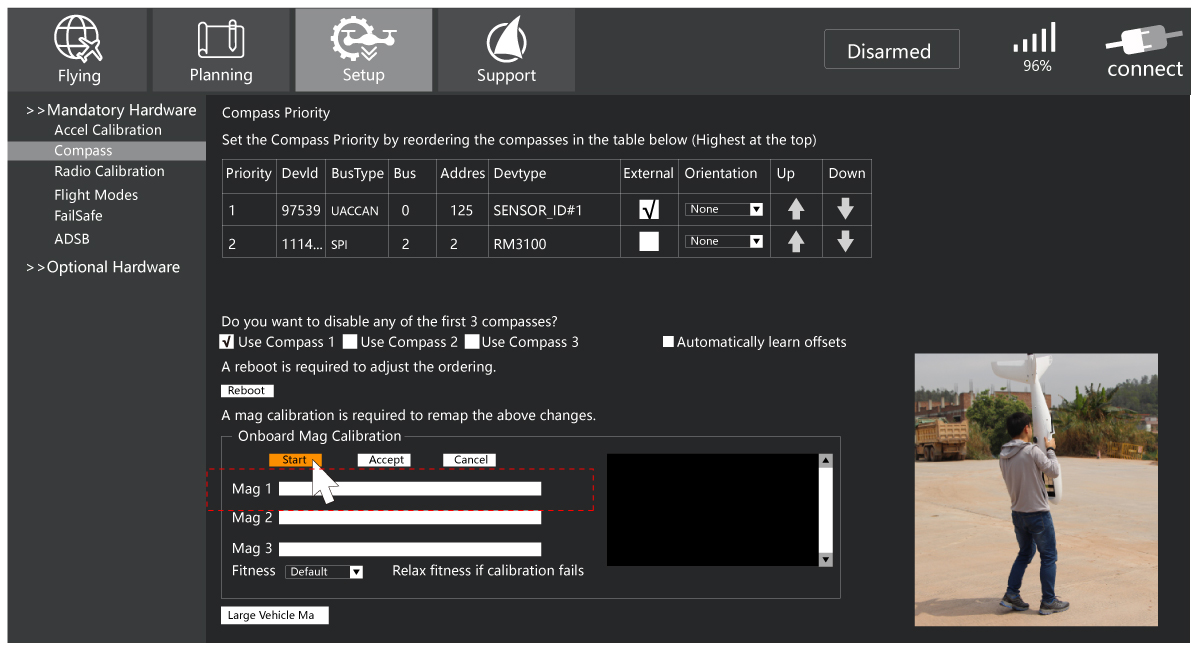Click the photo of man holding aircraft

tap(1036, 490)
